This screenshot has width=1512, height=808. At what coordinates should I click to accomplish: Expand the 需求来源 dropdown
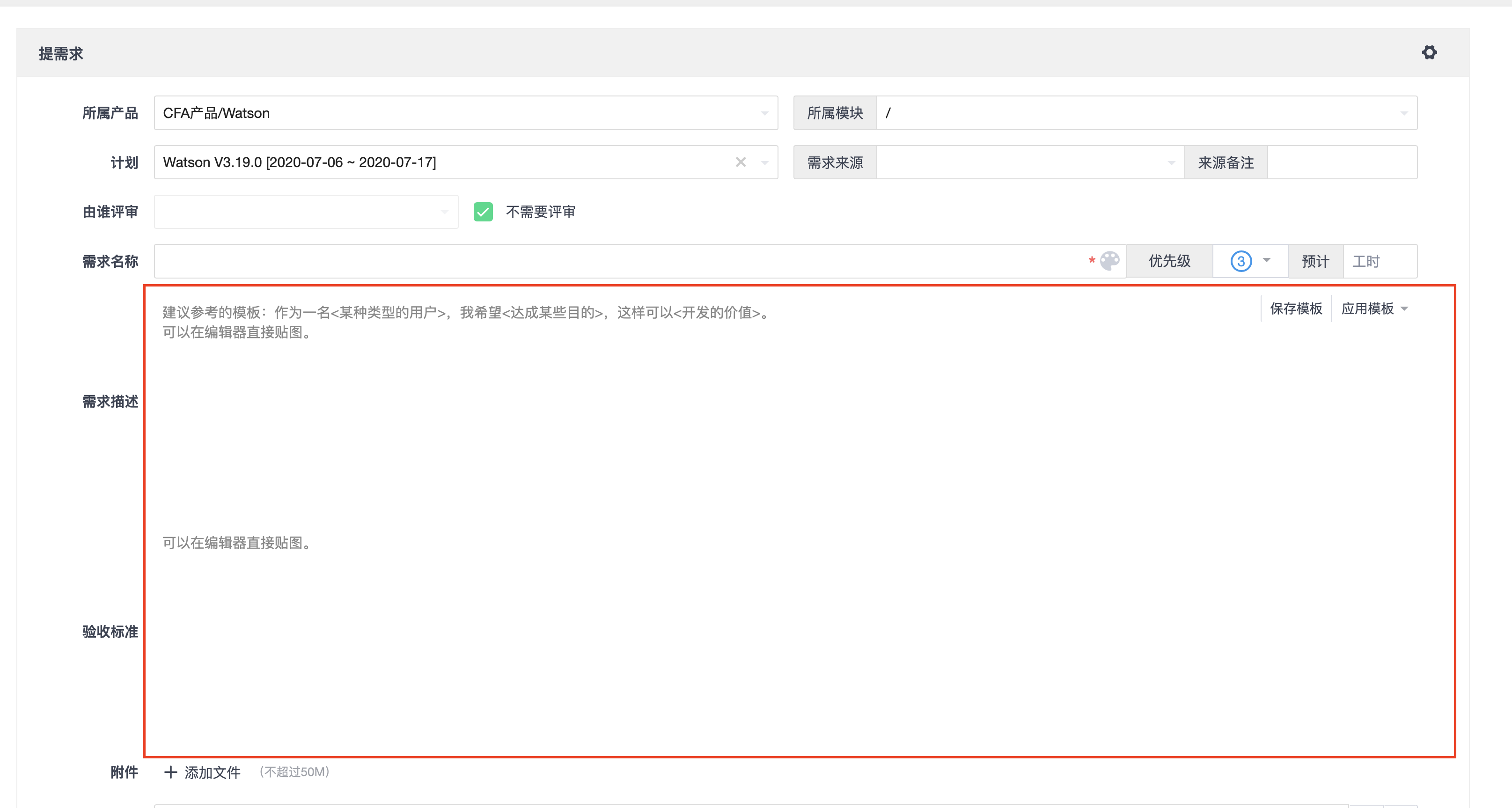click(x=1171, y=162)
